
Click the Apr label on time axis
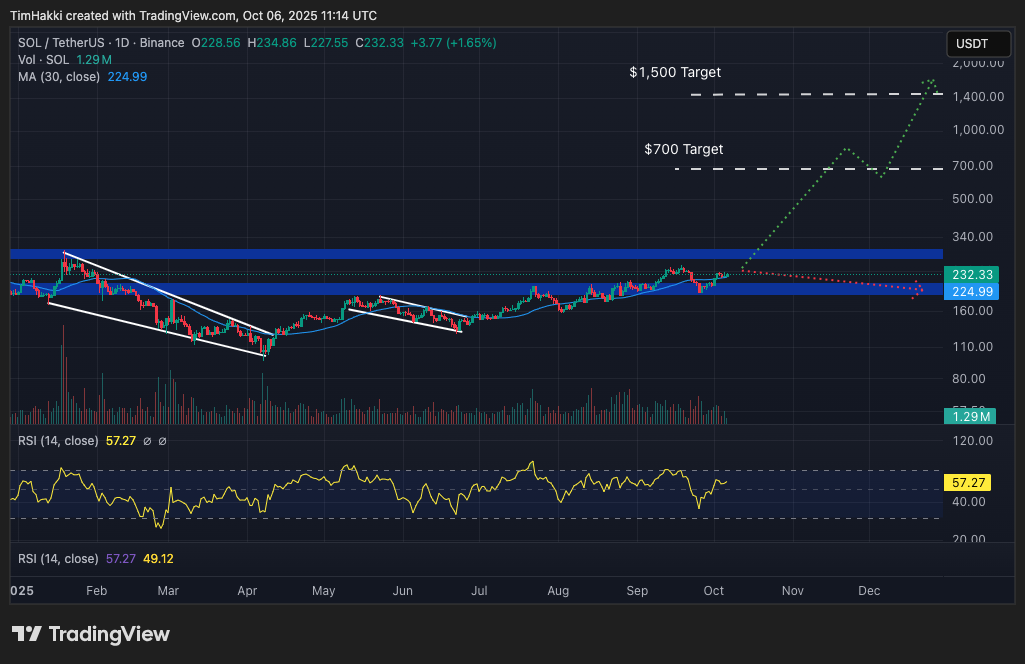[x=246, y=591]
